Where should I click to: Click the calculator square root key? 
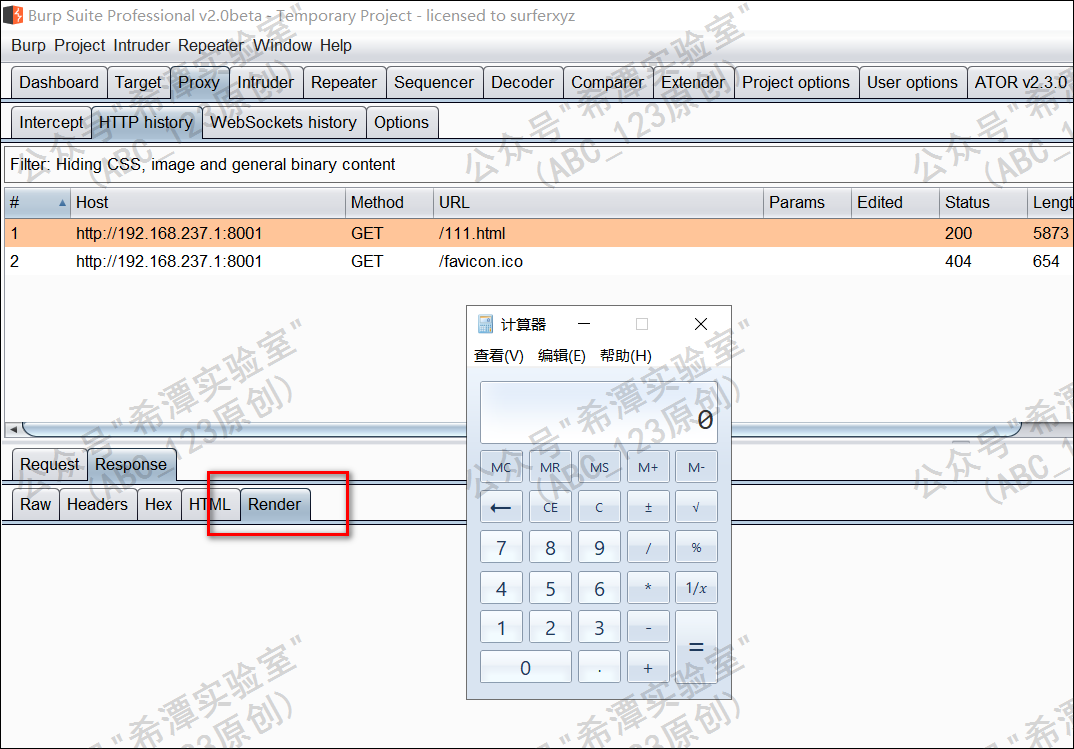697,508
